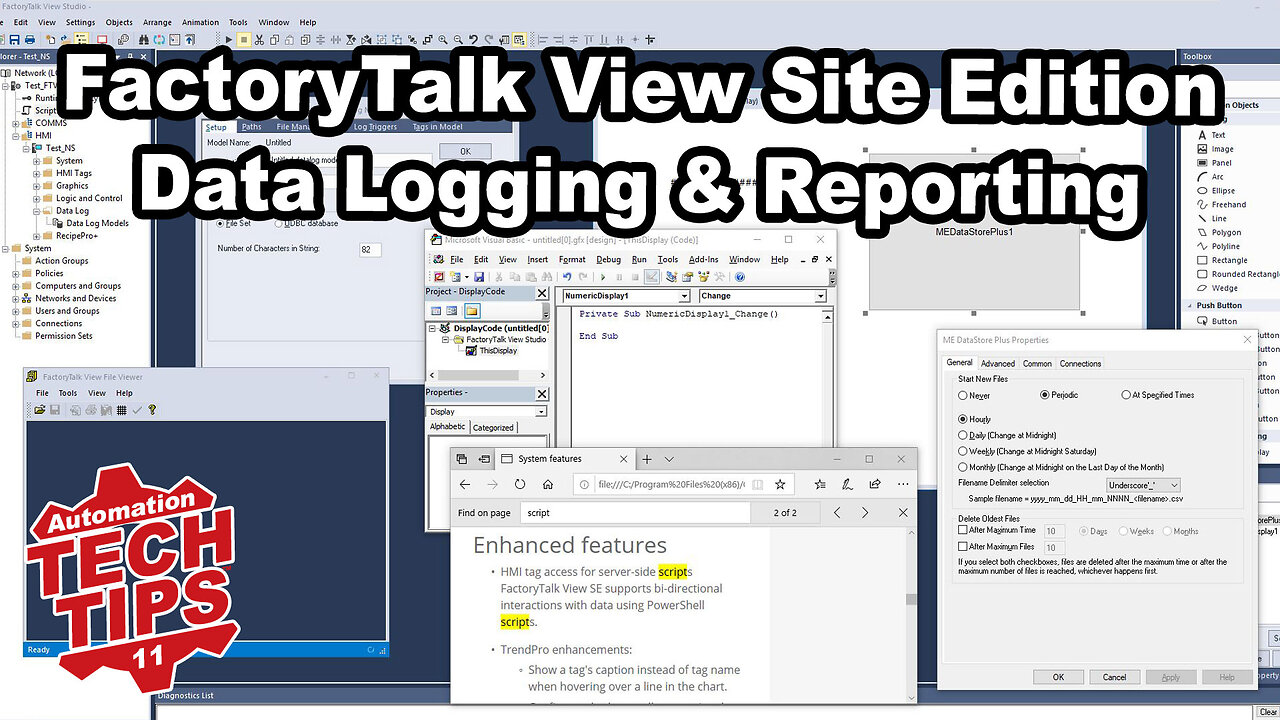Expand the System folder under Test_NS
This screenshot has width=1280, height=720.
(37, 160)
